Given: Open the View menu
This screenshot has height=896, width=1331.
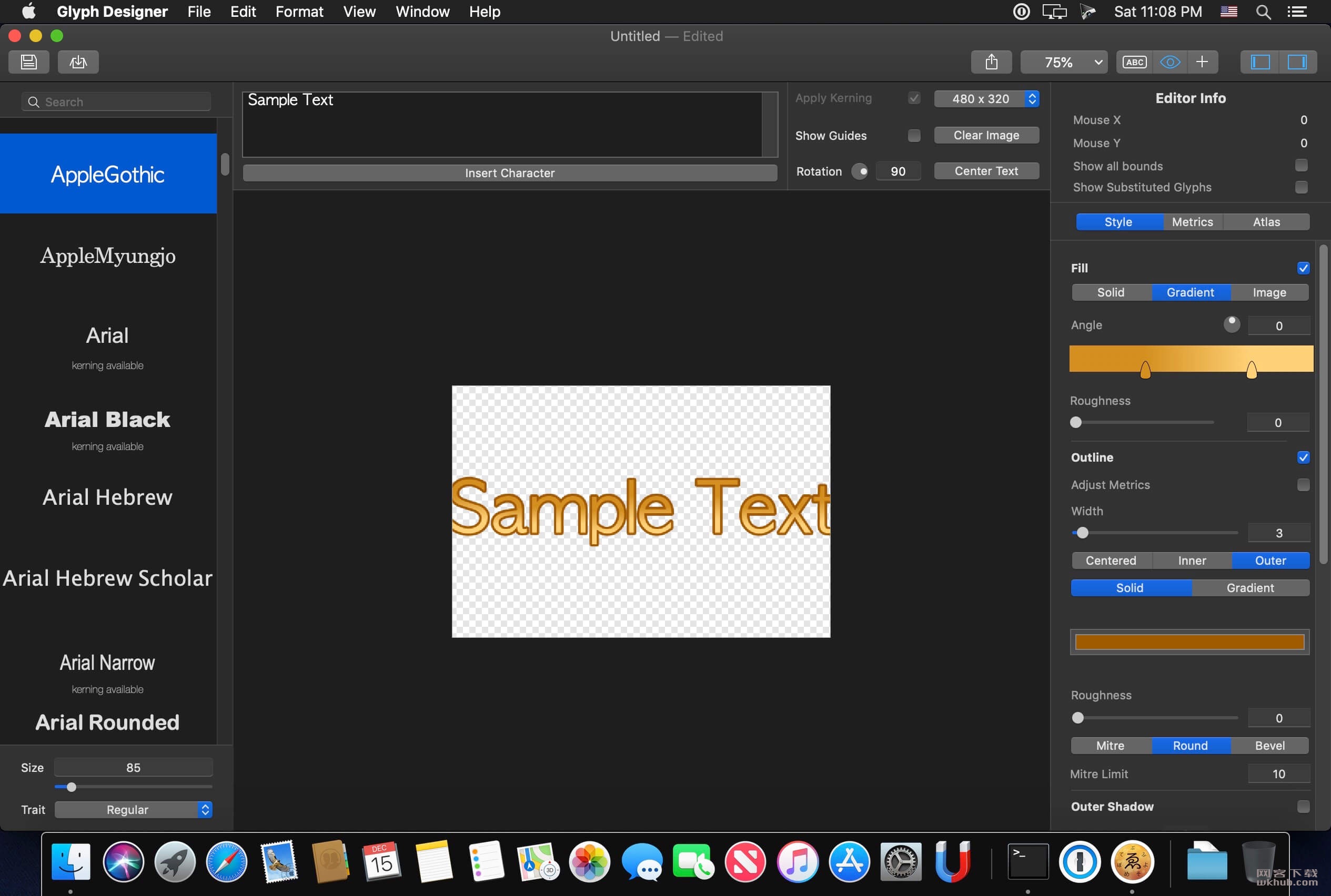Looking at the screenshot, I should point(359,12).
